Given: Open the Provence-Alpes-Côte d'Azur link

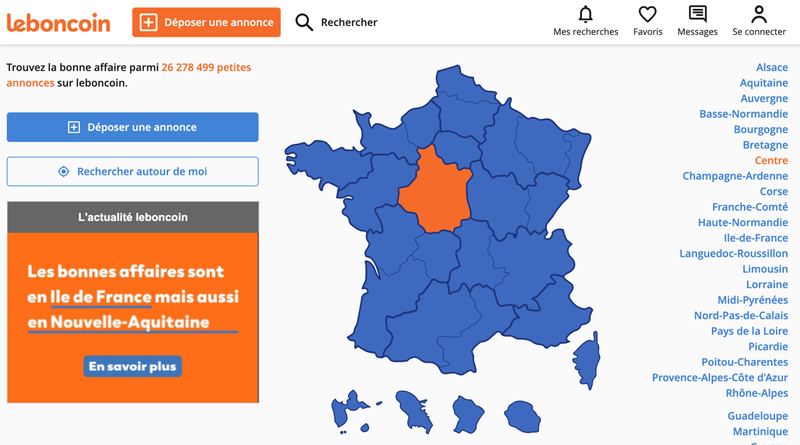Looking at the screenshot, I should [x=720, y=378].
